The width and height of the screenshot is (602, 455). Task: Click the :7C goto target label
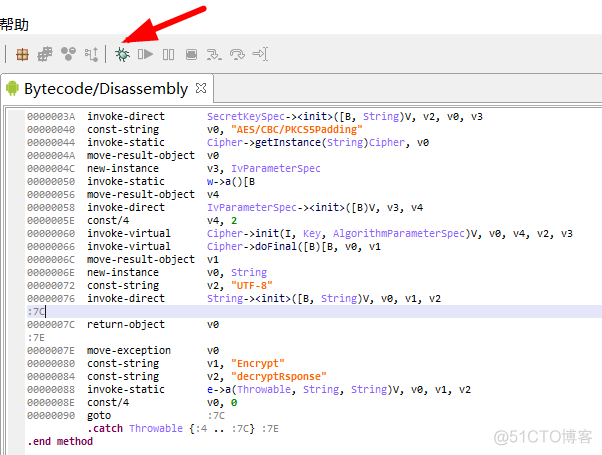(216, 415)
